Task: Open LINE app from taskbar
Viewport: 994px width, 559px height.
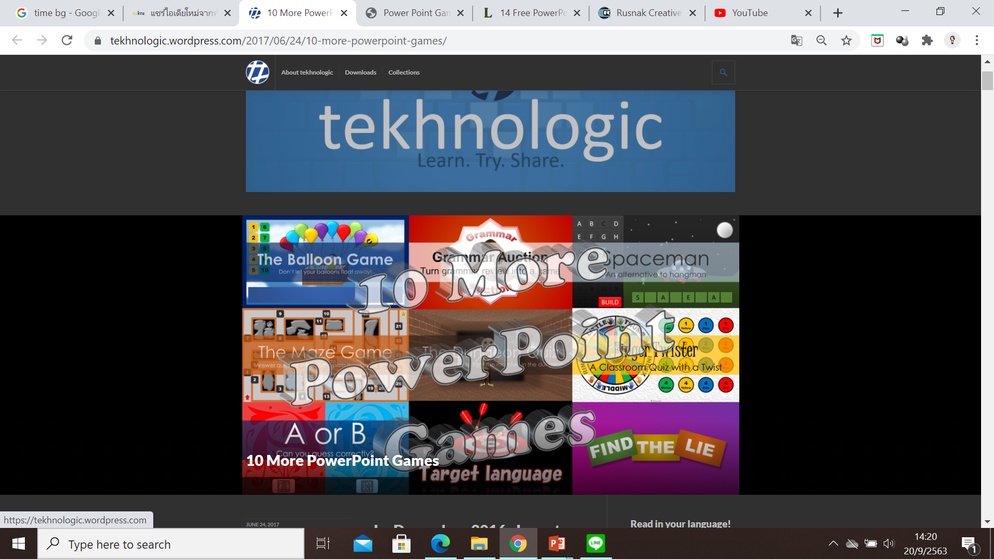Action: [x=595, y=543]
